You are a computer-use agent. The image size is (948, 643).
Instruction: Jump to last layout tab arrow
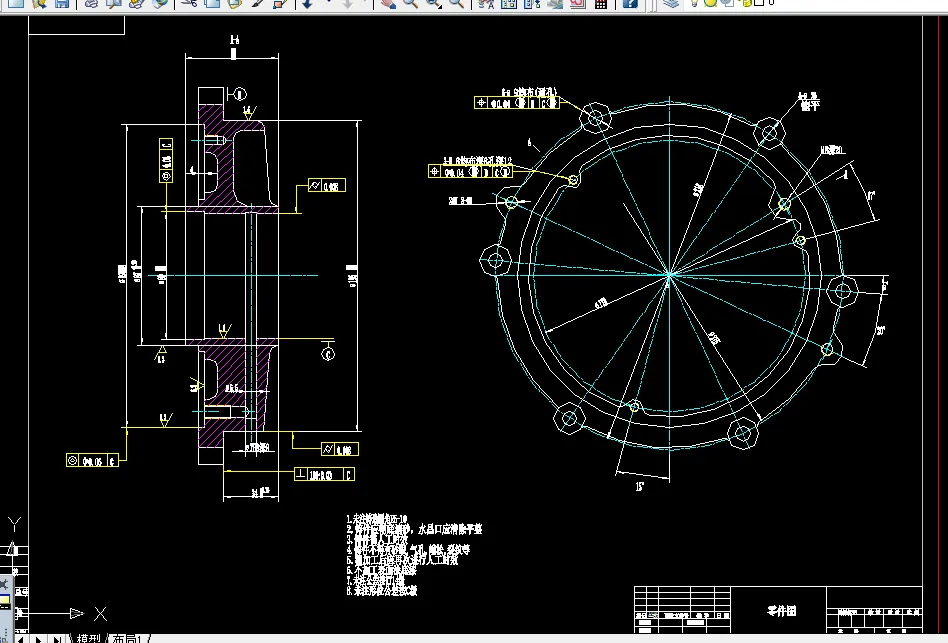[57, 639]
